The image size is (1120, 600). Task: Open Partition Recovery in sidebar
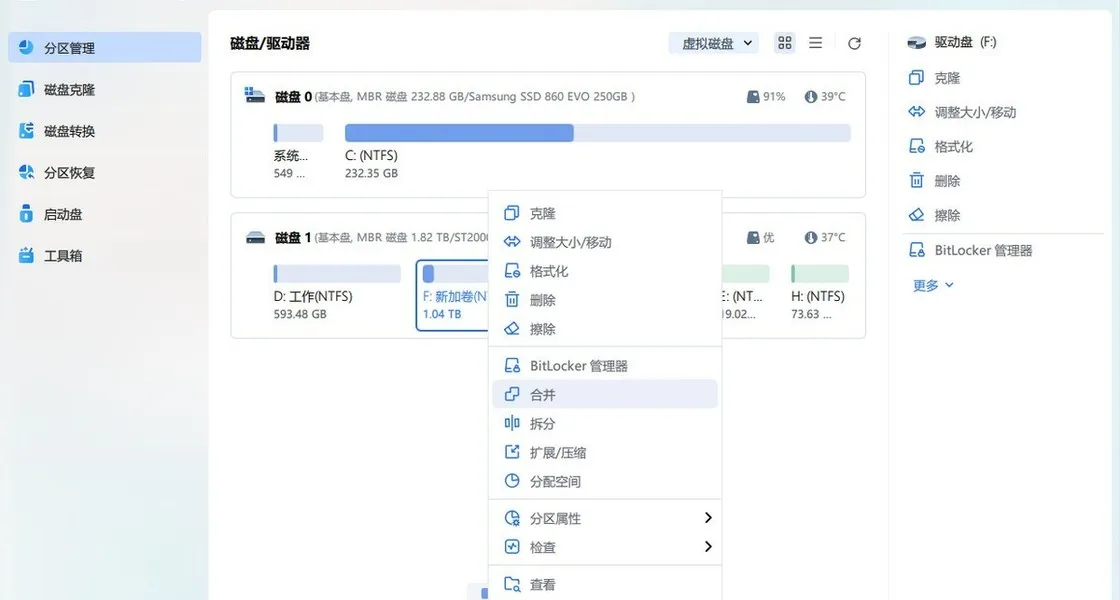(69, 173)
